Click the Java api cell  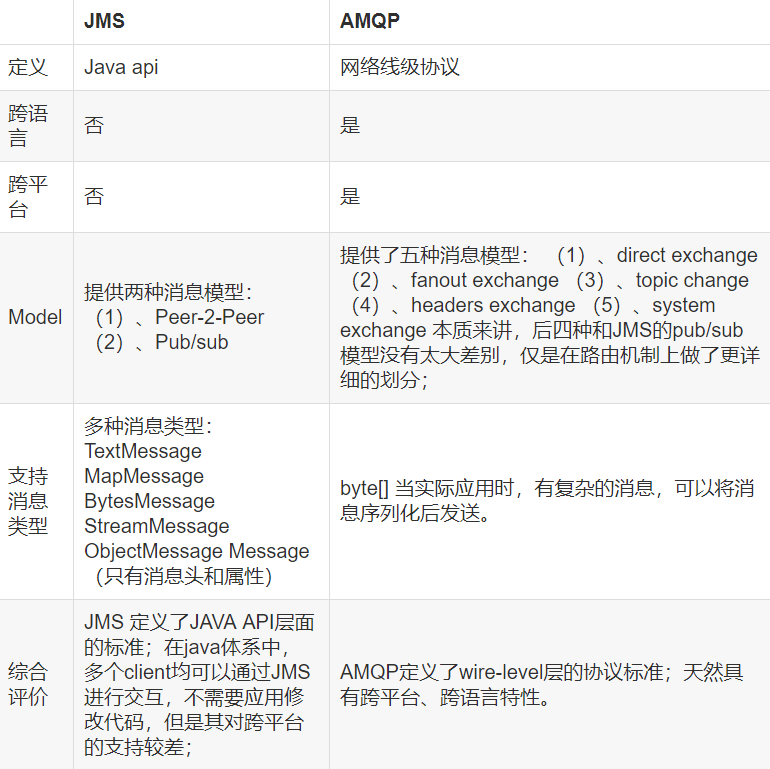click(121, 67)
